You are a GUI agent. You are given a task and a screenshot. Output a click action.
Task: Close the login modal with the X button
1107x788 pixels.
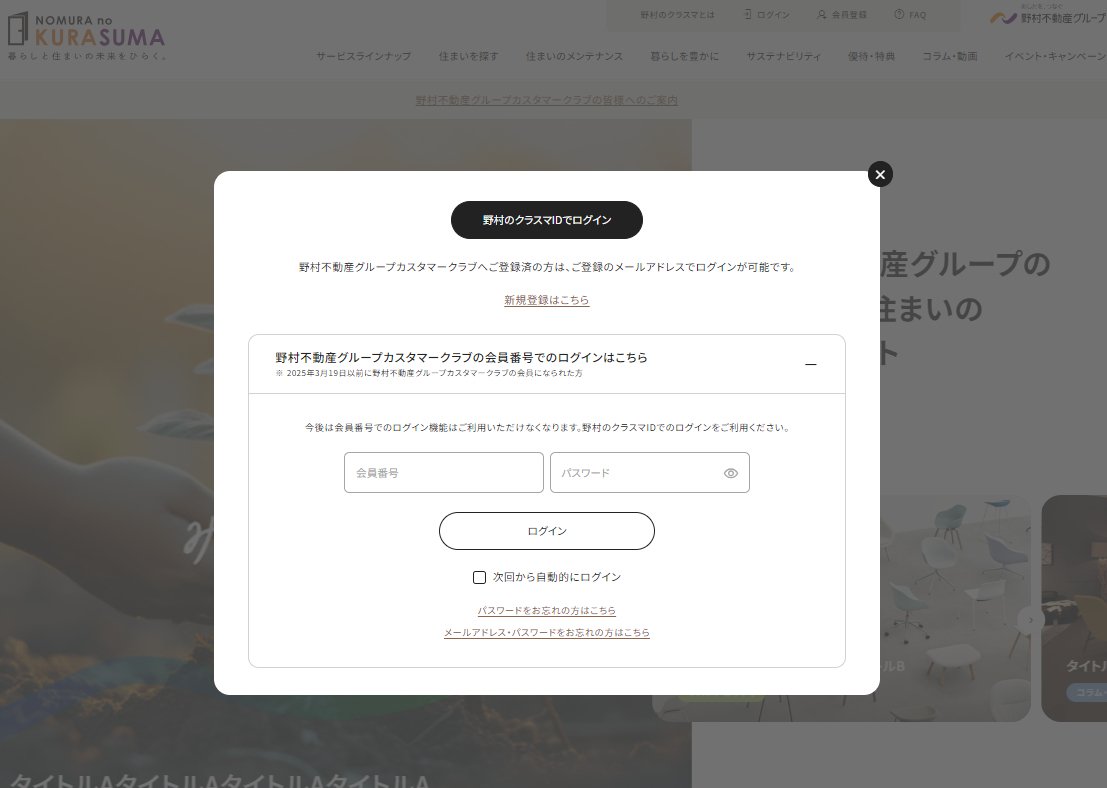(880, 174)
